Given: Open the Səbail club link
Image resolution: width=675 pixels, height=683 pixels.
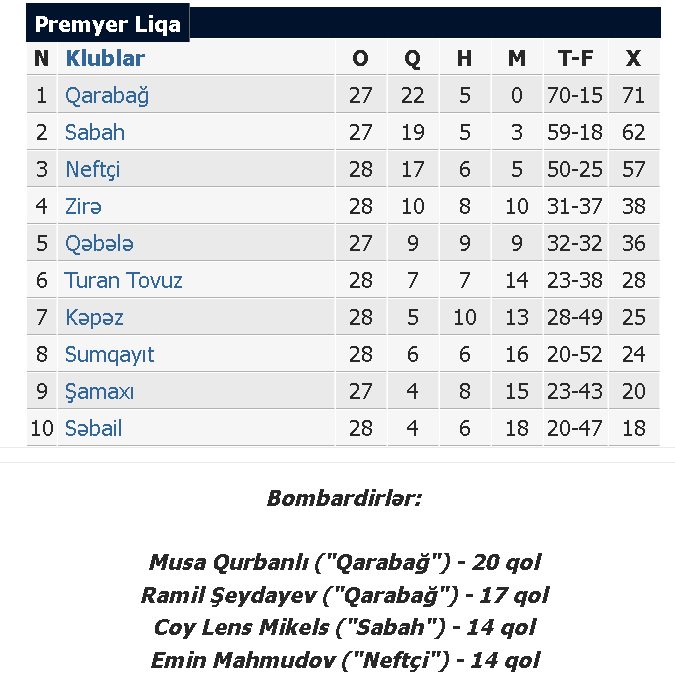Looking at the screenshot, I should (x=93, y=429).
